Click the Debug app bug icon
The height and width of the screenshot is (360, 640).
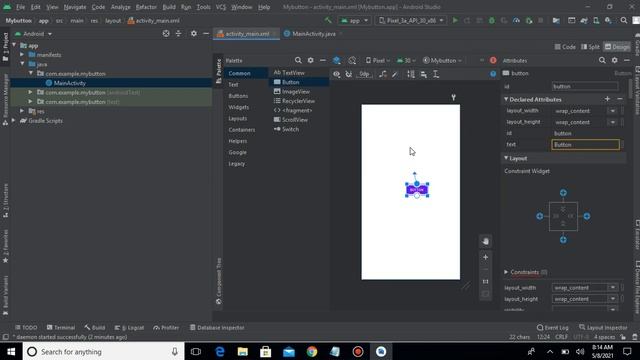point(492,20)
